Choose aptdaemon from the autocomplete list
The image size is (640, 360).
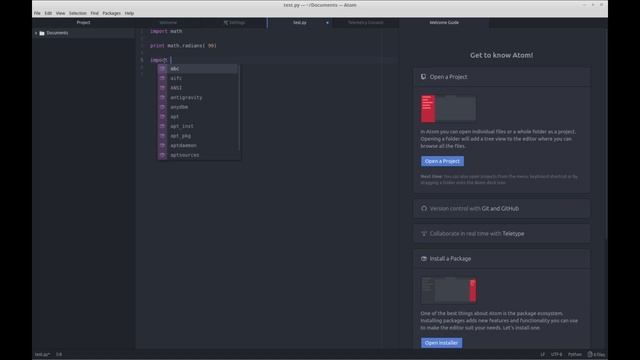pyautogui.click(x=198, y=145)
